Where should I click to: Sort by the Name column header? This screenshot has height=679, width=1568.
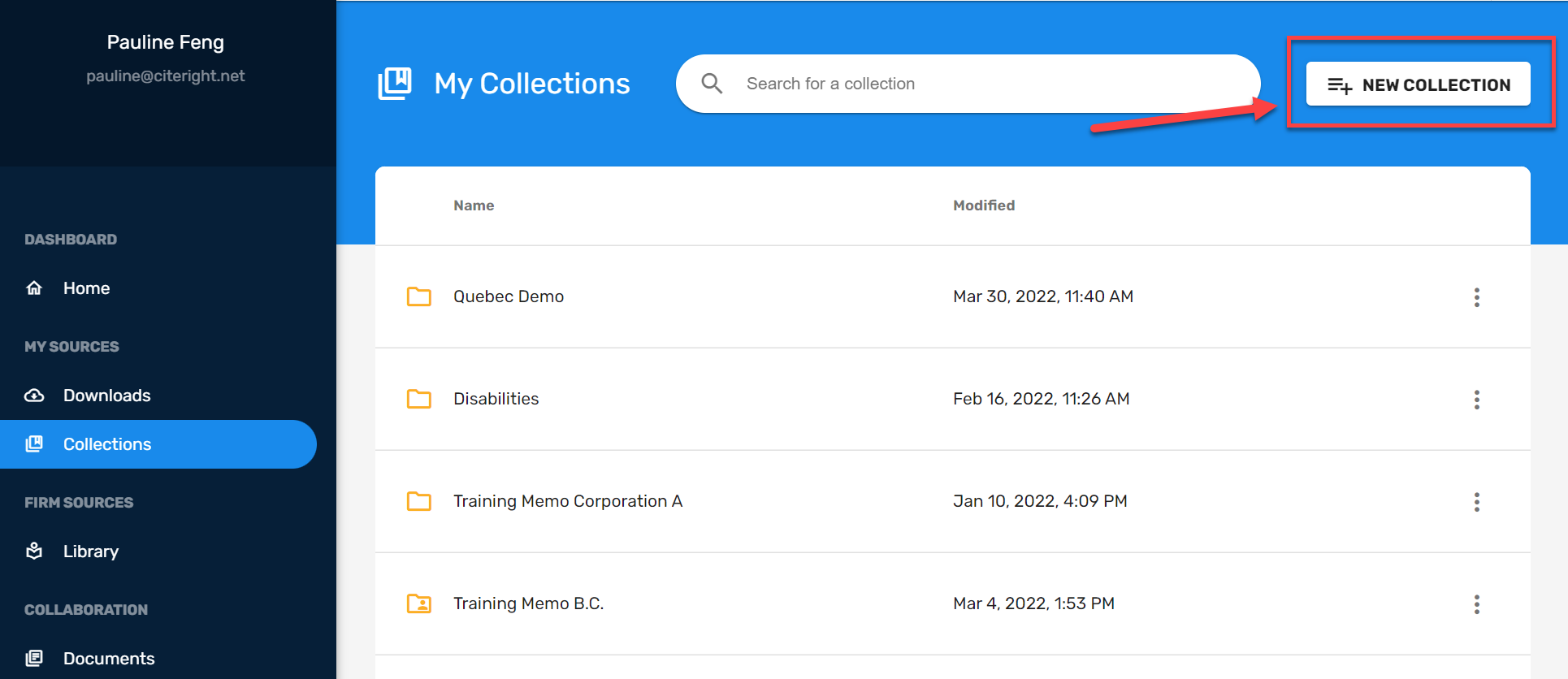474,205
